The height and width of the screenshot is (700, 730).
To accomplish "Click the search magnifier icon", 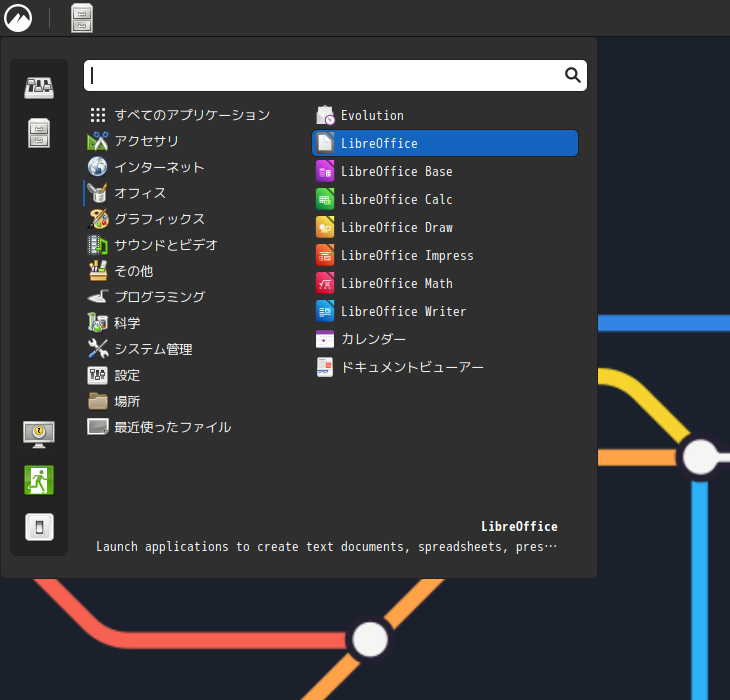I will click(572, 75).
